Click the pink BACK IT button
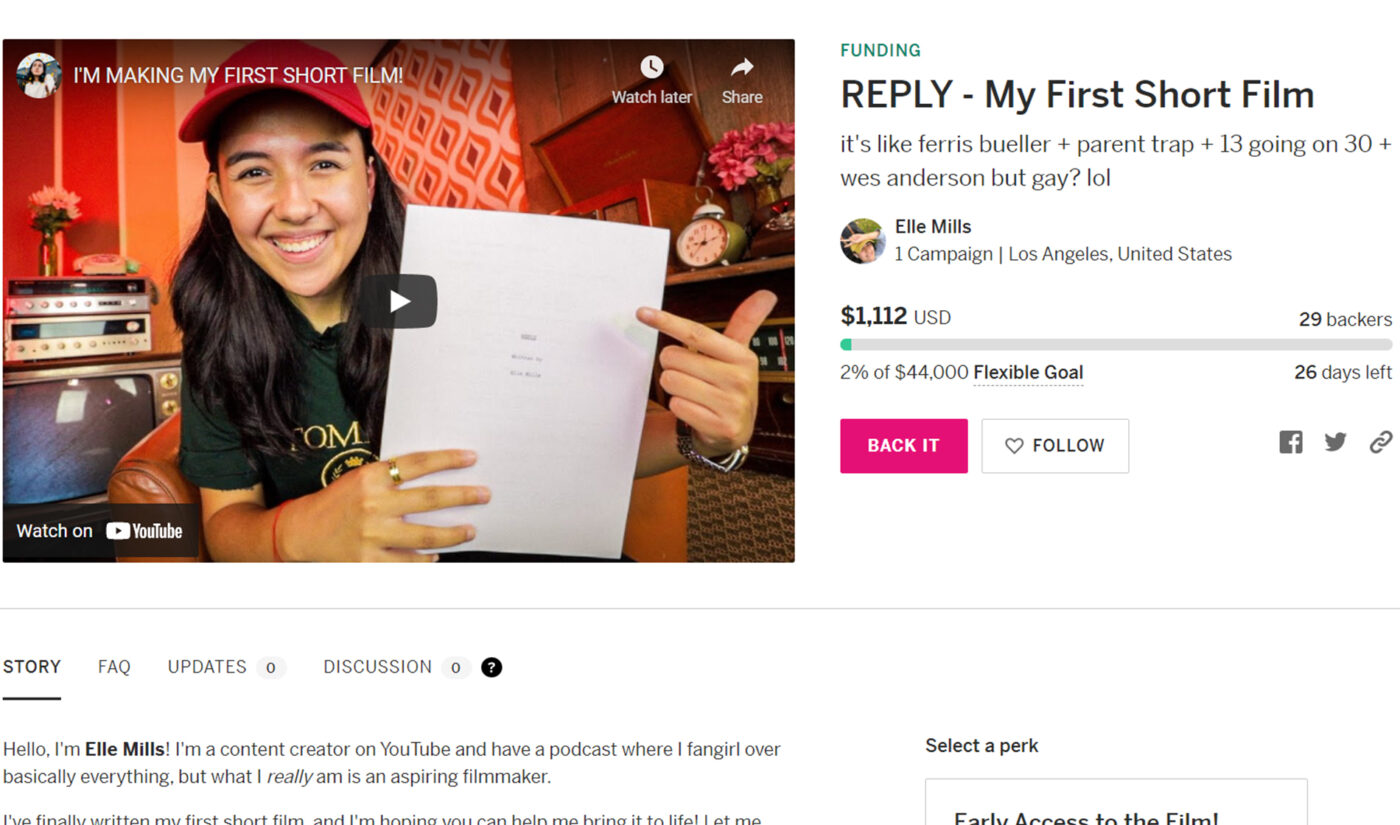The width and height of the screenshot is (1400, 825). pyautogui.click(x=903, y=446)
